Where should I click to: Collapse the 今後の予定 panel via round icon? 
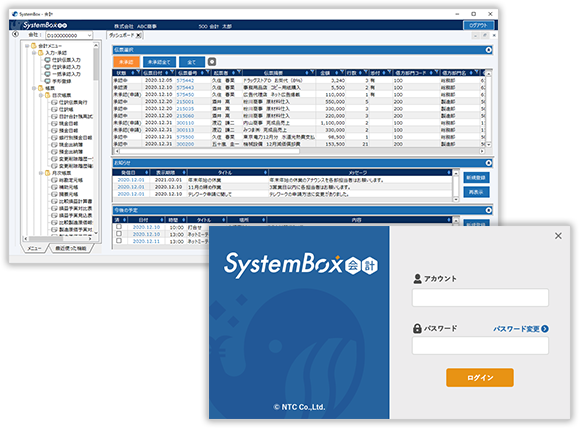coord(489,210)
